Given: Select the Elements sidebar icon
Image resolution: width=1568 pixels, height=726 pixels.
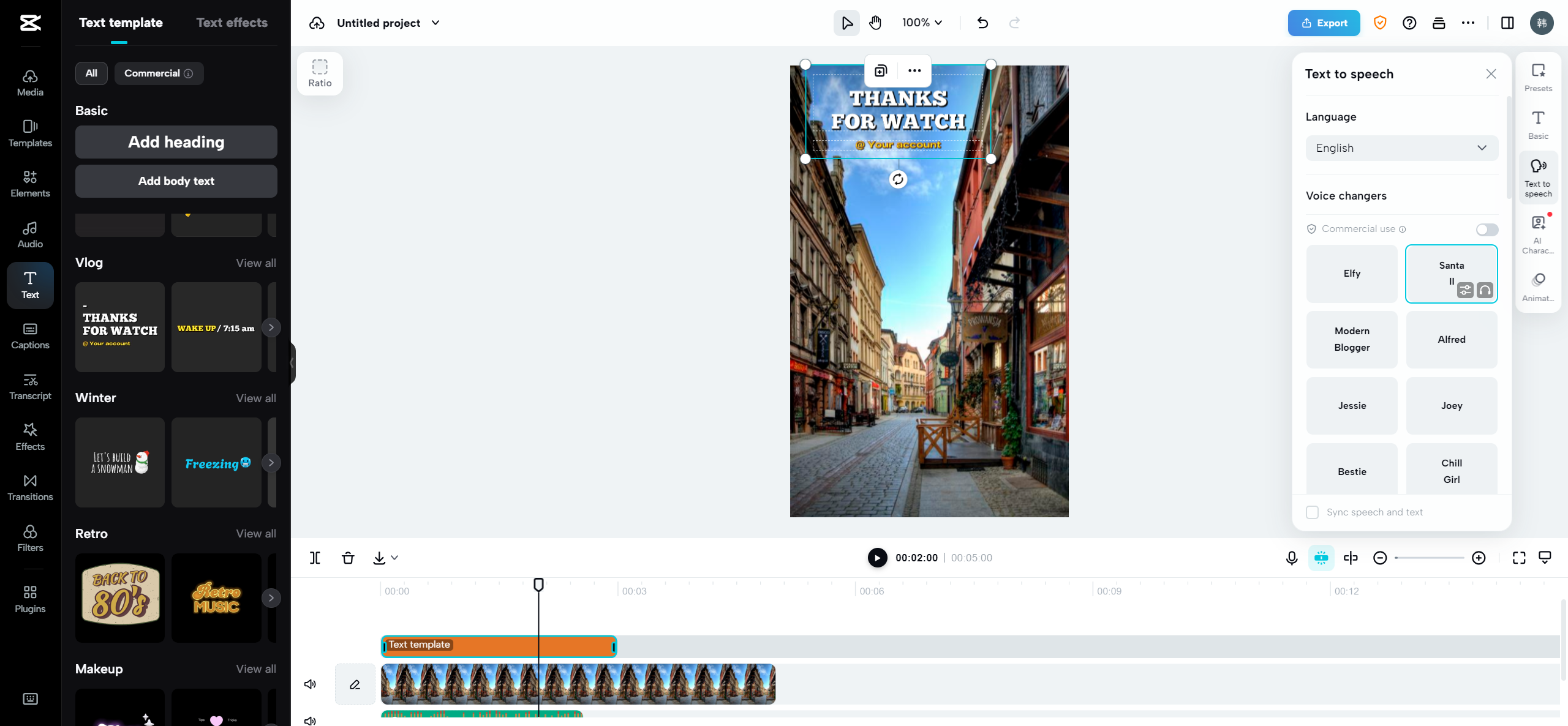Looking at the screenshot, I should (29, 184).
